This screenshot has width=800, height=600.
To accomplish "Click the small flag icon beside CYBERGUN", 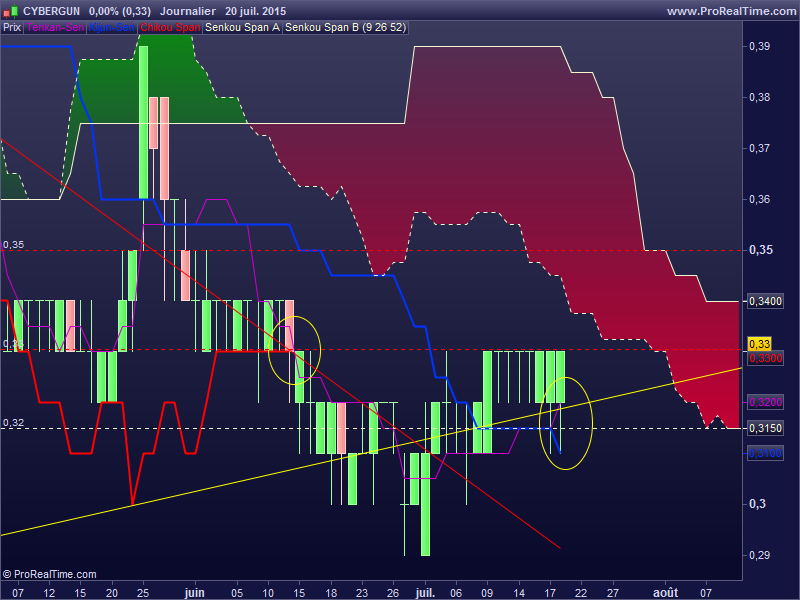I will click(x=10, y=10).
